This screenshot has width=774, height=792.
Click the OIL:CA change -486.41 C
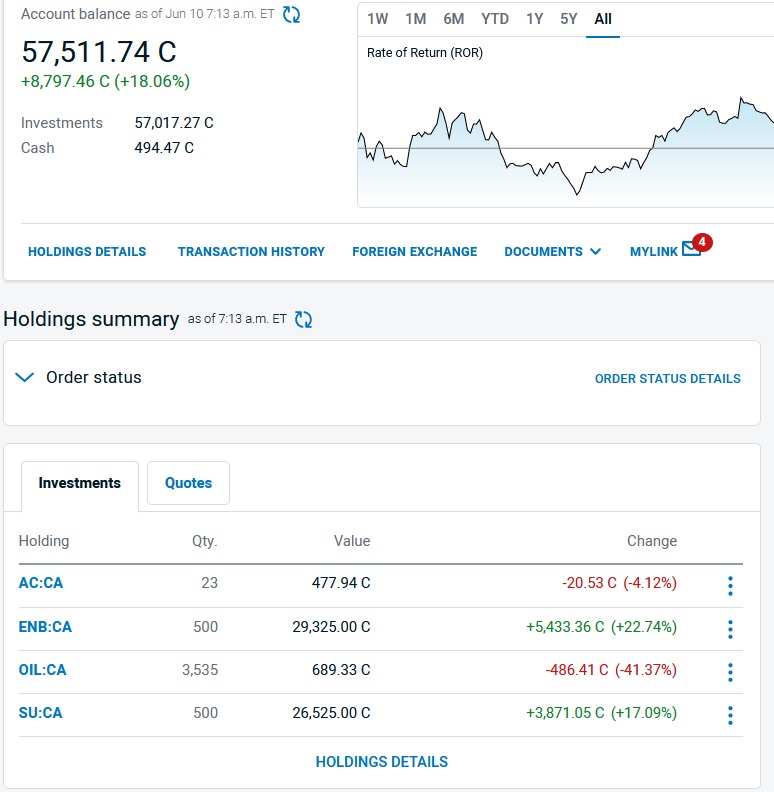pyautogui.click(x=577, y=670)
